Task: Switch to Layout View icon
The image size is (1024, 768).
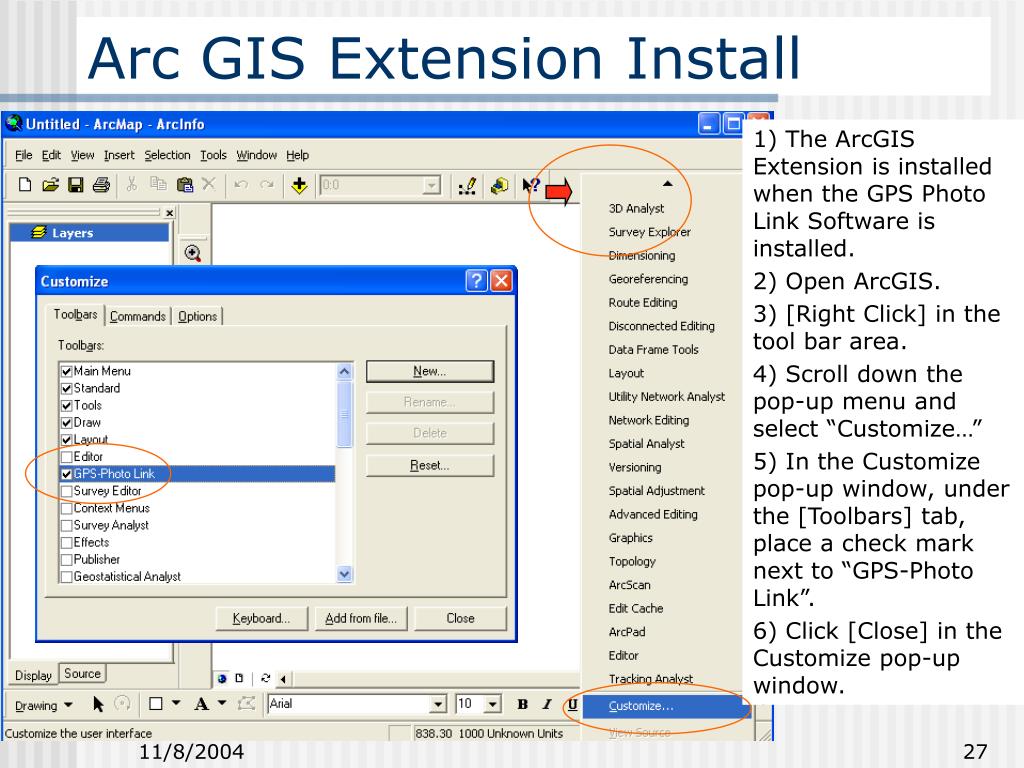Action: pos(240,678)
